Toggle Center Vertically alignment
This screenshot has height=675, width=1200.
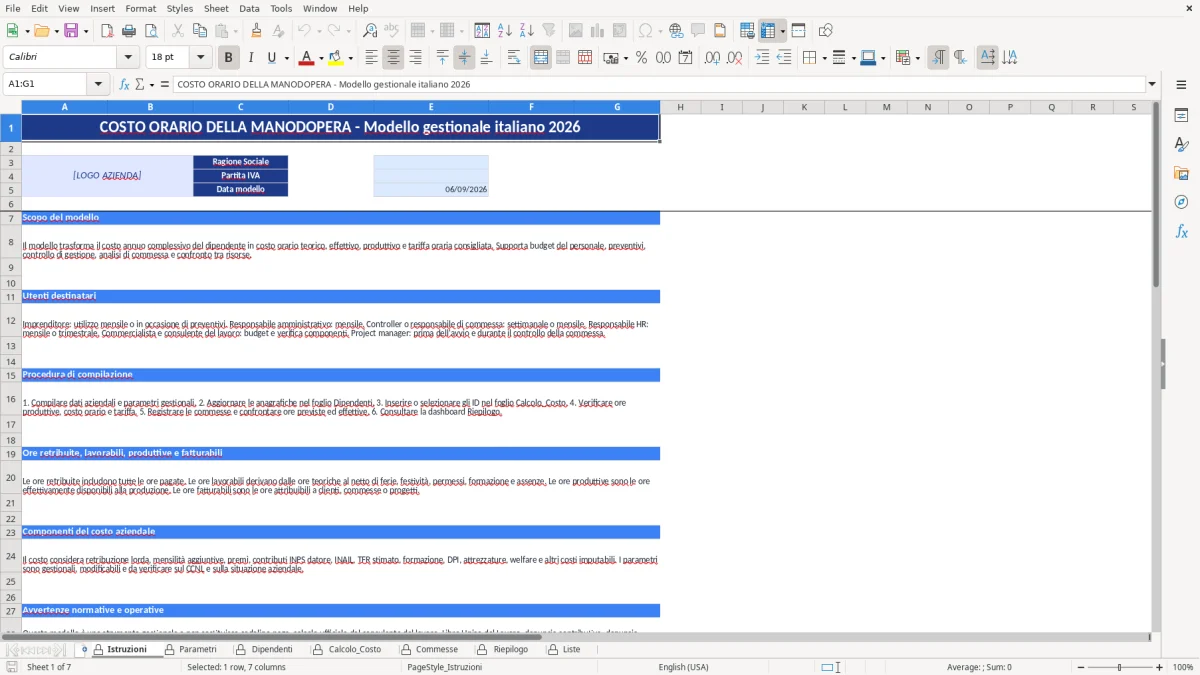pyautogui.click(x=464, y=58)
